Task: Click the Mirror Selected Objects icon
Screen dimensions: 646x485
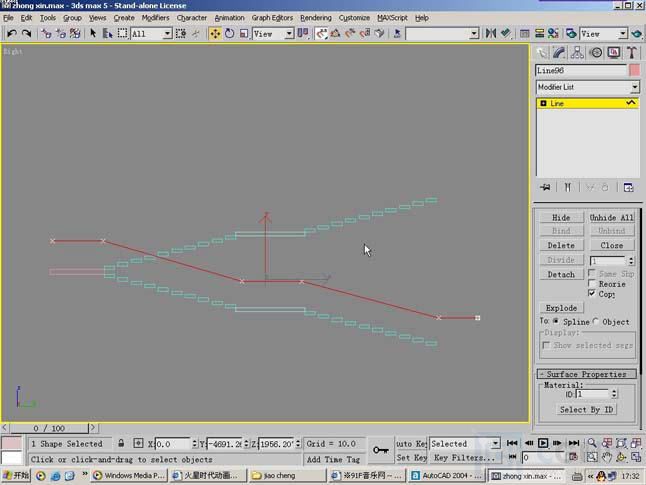Action: 491,33
